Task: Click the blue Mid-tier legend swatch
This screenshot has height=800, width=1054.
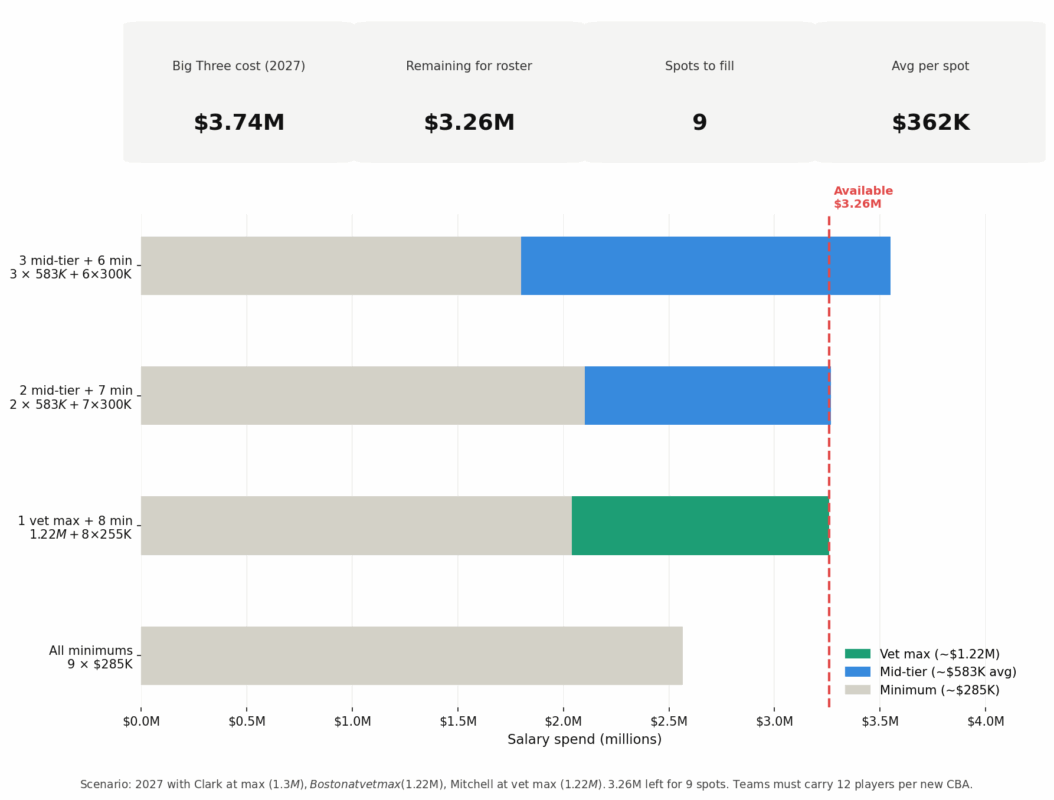Action: (857, 672)
